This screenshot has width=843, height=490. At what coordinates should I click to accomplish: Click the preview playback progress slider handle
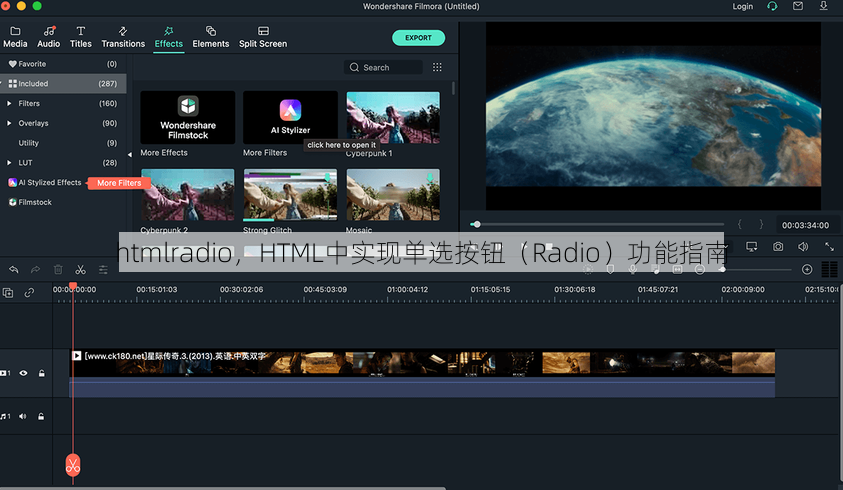click(476, 224)
